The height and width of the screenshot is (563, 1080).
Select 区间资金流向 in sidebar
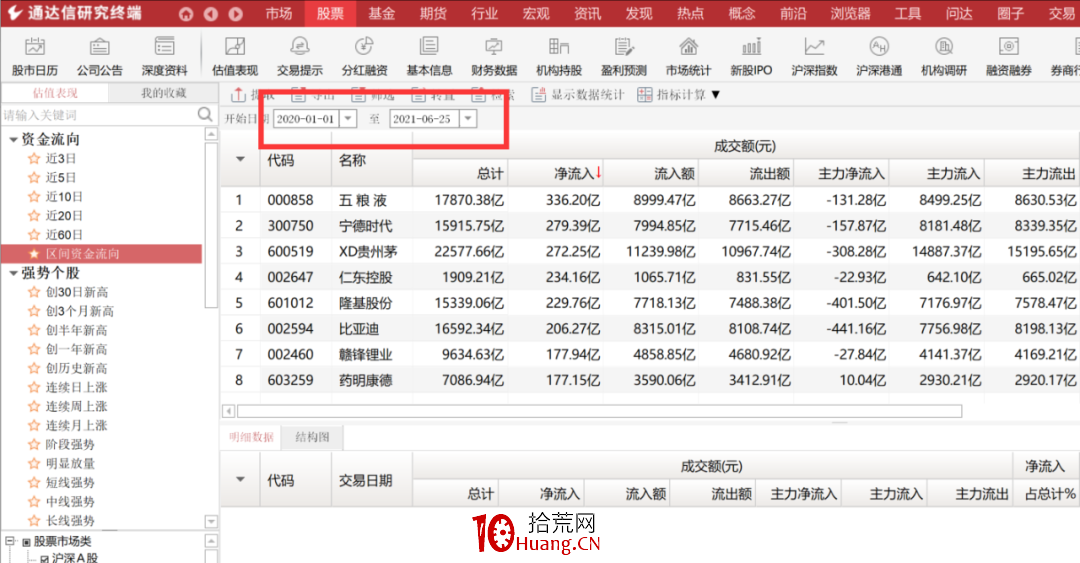click(102, 254)
